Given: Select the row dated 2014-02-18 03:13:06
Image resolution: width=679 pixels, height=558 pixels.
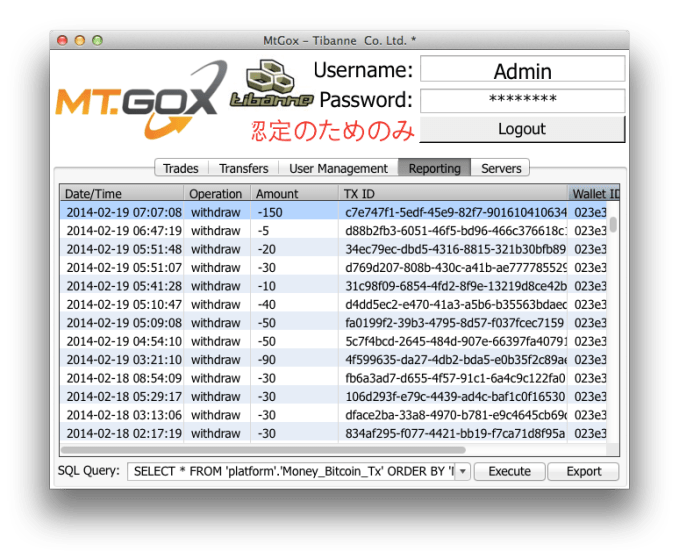Looking at the screenshot, I should pos(333,415).
